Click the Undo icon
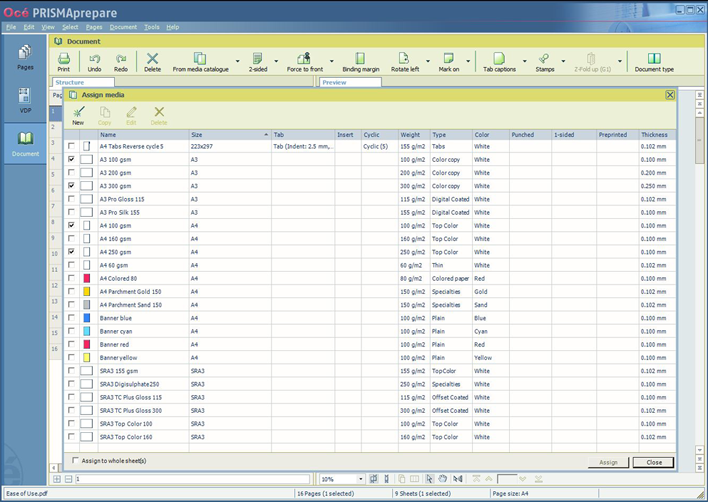 [x=94, y=62]
